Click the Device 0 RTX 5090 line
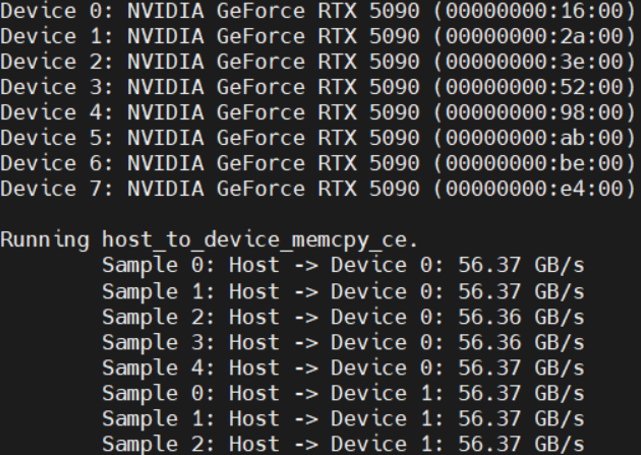The height and width of the screenshot is (455, 641). [318, 11]
